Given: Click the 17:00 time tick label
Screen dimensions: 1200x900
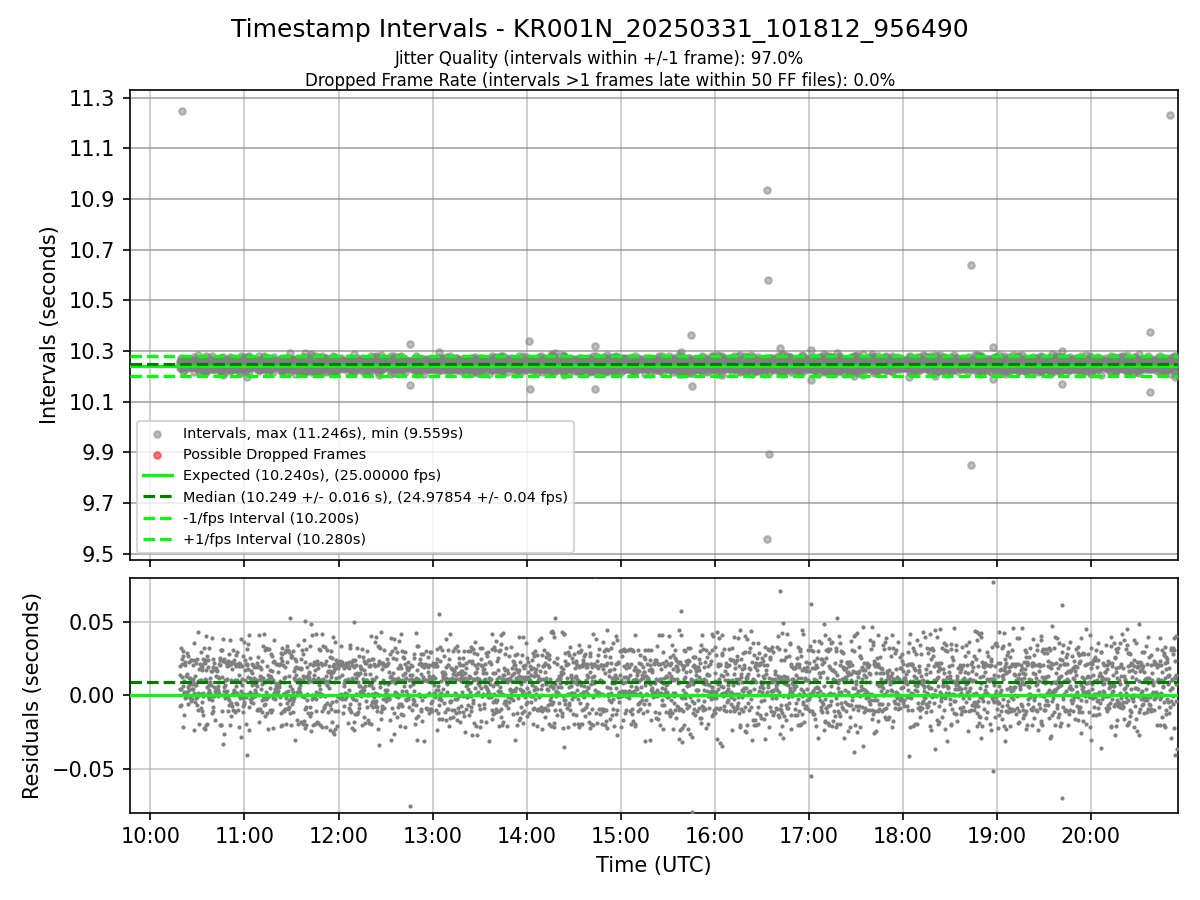Looking at the screenshot, I should coord(808,835).
